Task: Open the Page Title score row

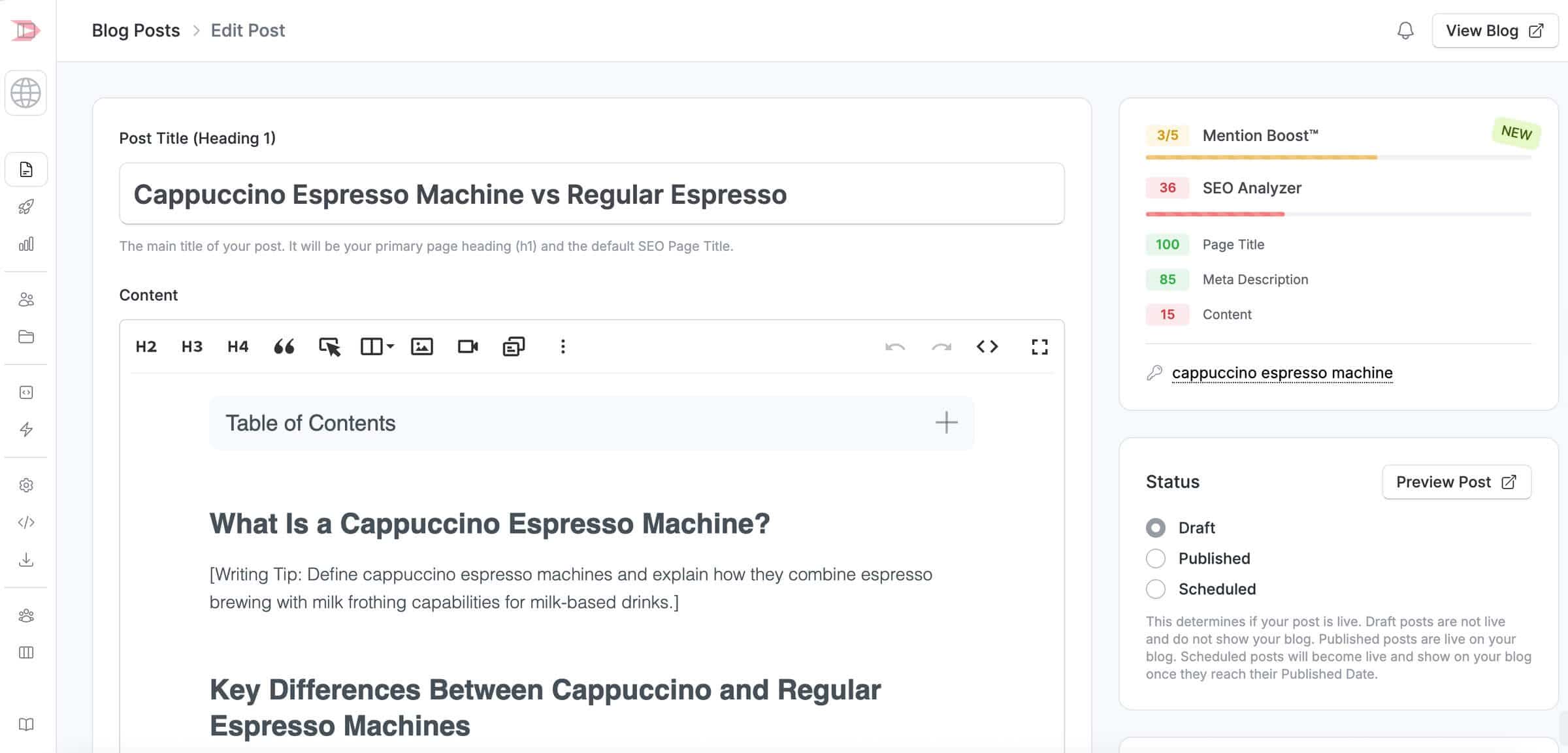Action: point(1338,244)
